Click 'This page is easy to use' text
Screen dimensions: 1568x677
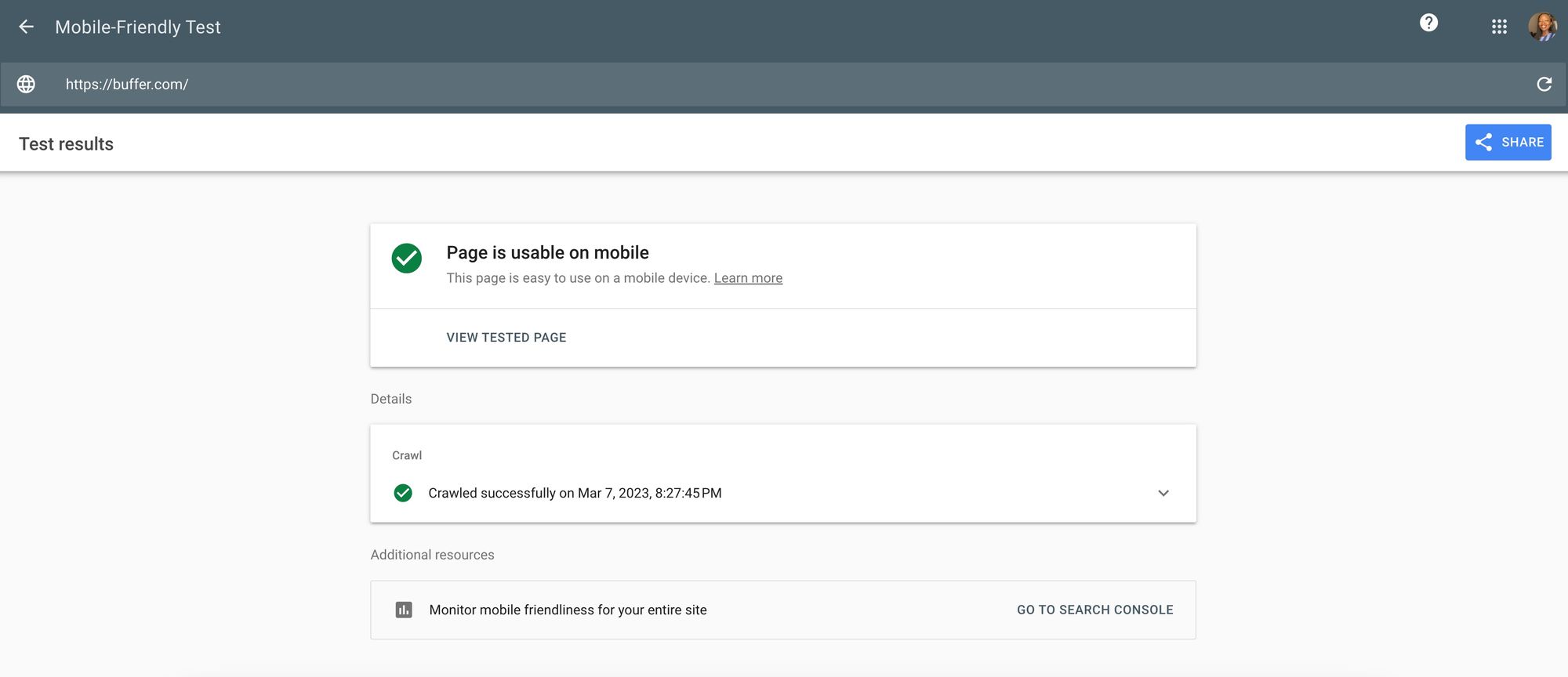578,278
